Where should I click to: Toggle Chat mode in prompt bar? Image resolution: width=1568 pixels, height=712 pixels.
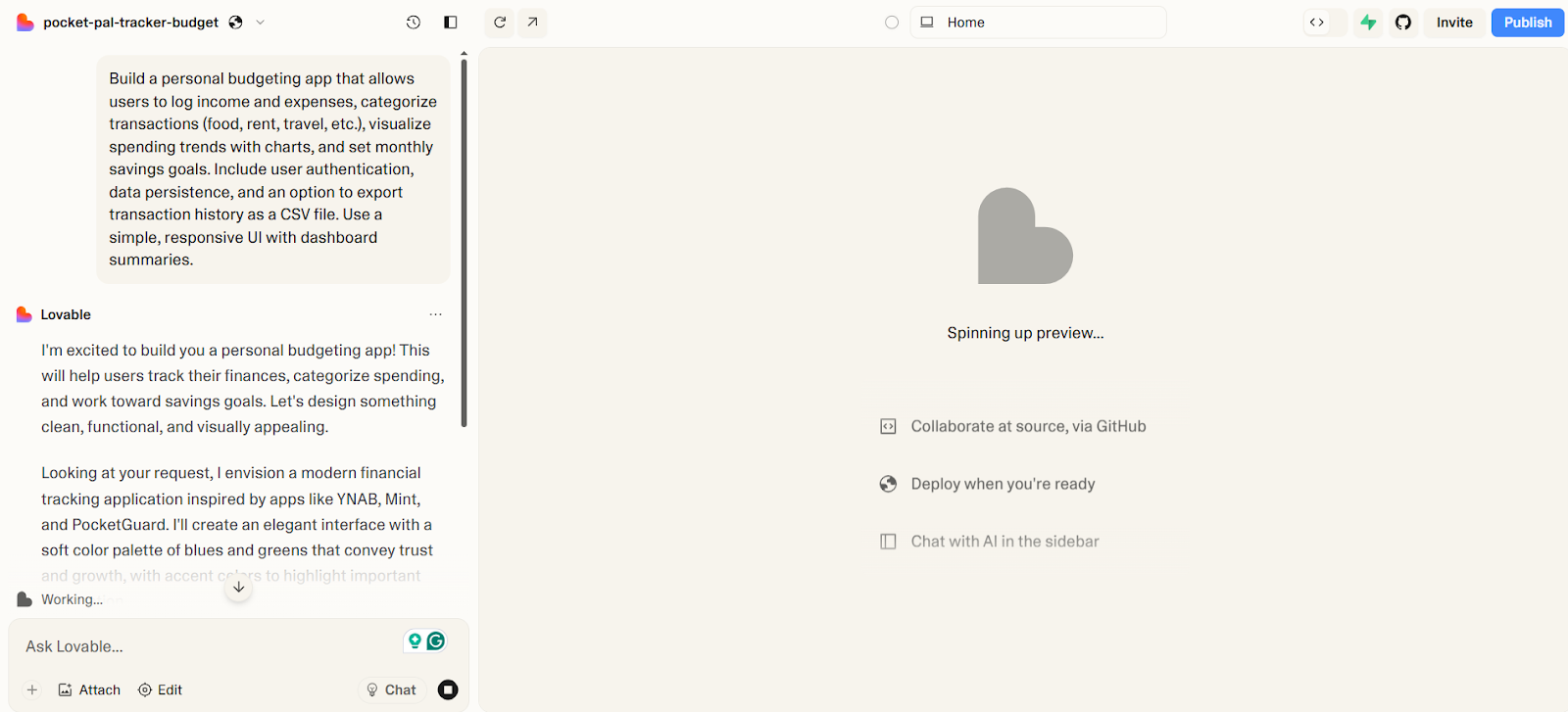click(x=391, y=689)
